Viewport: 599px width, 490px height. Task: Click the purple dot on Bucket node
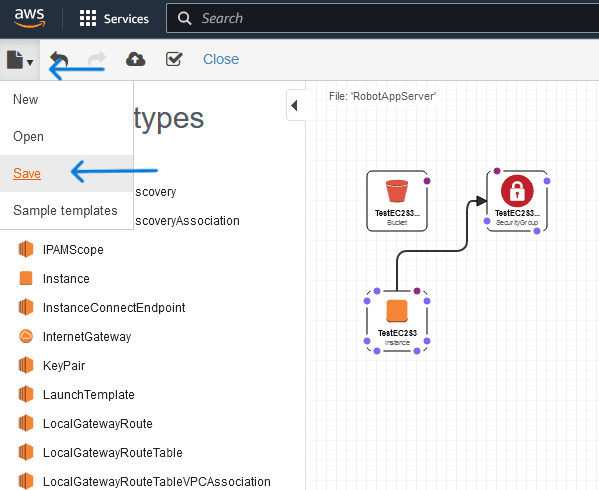(427, 181)
